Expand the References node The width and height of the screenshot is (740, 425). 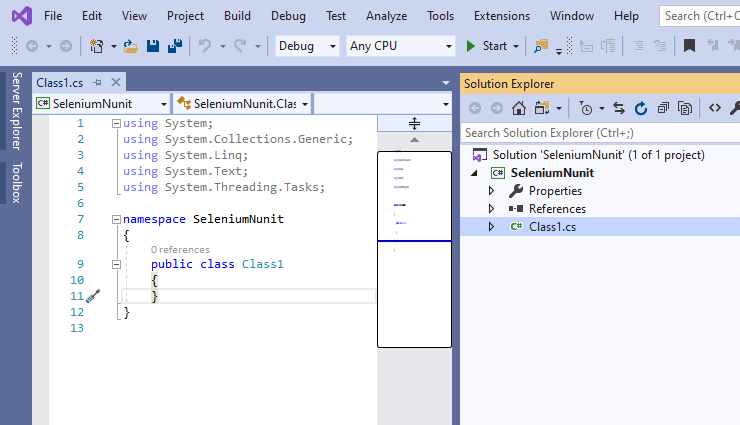tap(491, 208)
